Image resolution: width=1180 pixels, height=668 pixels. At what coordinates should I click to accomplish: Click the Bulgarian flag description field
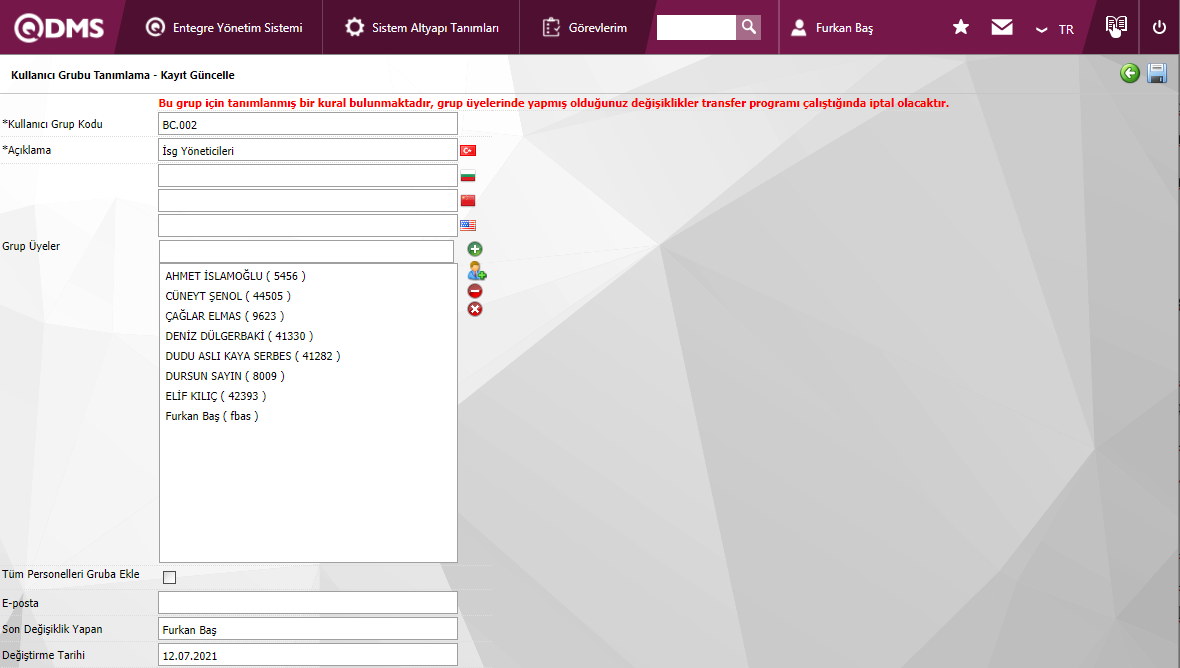pyautogui.click(x=308, y=175)
